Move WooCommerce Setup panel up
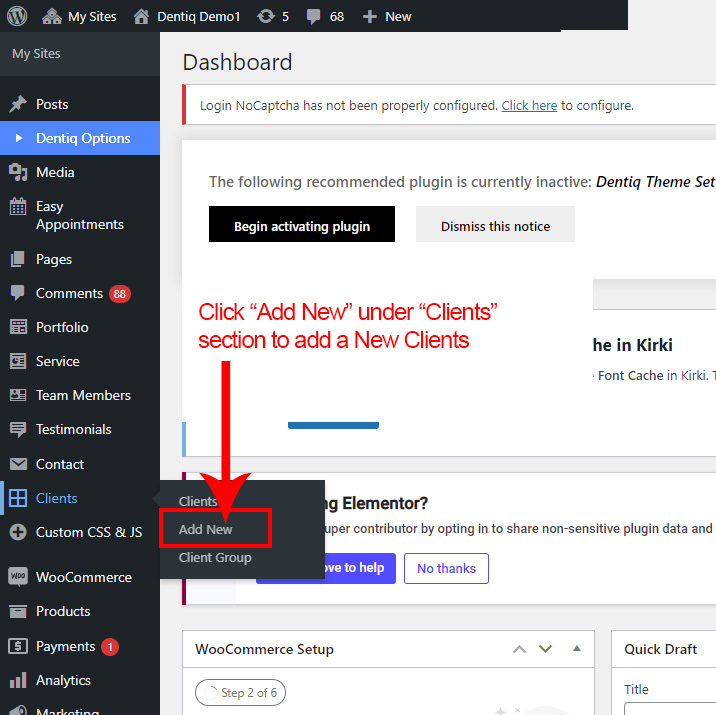716x715 pixels. click(x=519, y=649)
